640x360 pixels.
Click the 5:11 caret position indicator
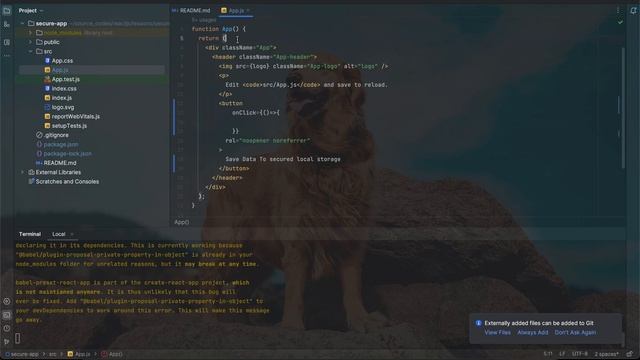tap(547, 354)
